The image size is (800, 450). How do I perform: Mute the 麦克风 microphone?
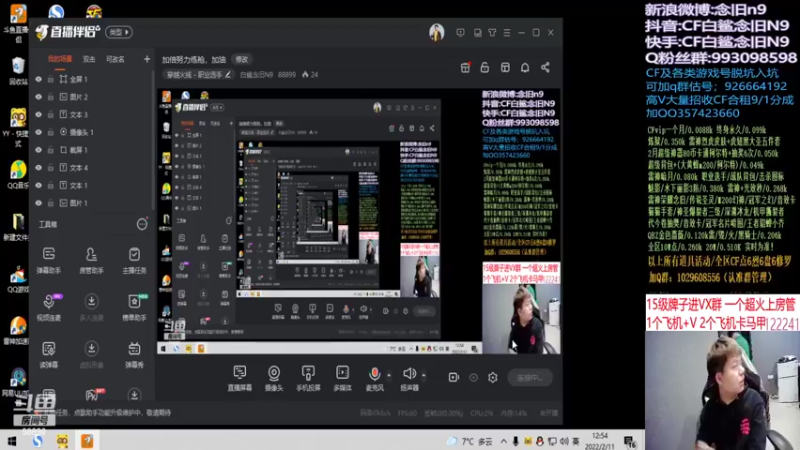click(375, 375)
